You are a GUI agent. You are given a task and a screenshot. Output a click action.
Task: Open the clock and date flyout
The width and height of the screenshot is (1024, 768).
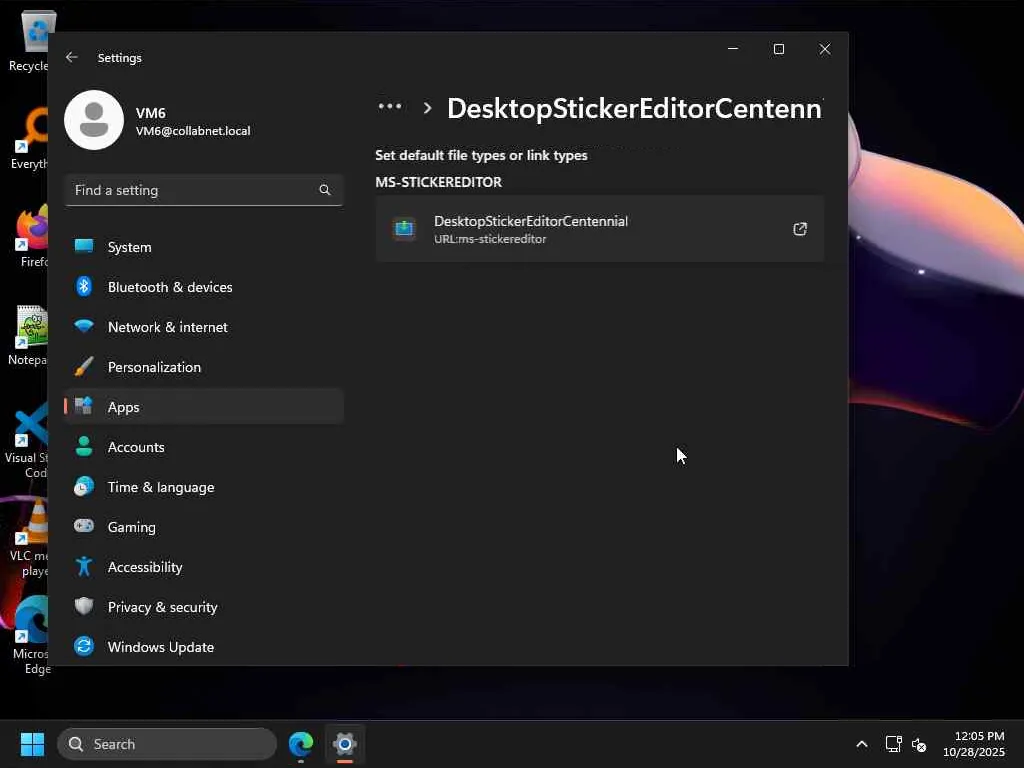point(974,744)
